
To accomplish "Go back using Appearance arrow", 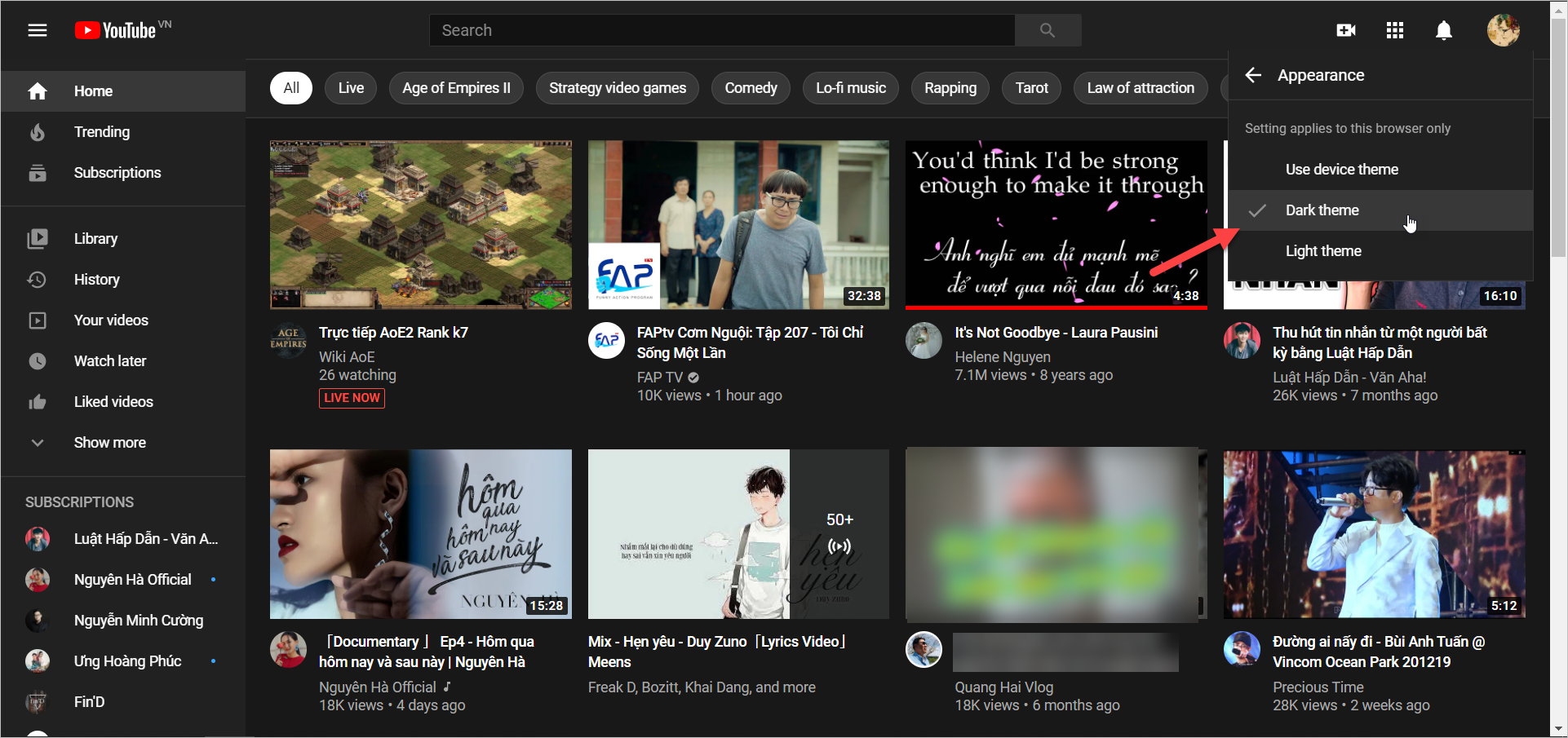I will 1253,75.
